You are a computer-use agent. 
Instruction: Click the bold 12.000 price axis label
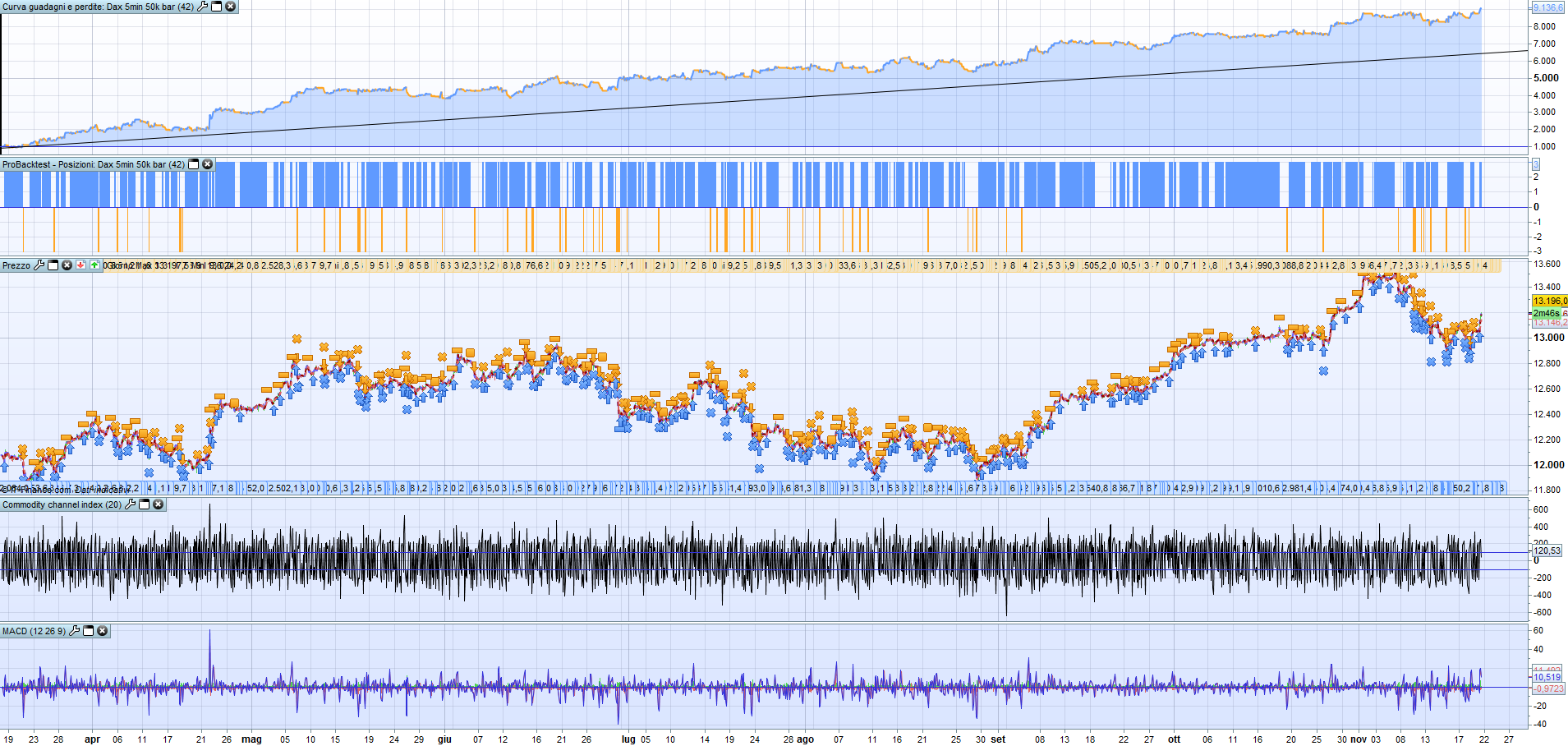[1548, 464]
